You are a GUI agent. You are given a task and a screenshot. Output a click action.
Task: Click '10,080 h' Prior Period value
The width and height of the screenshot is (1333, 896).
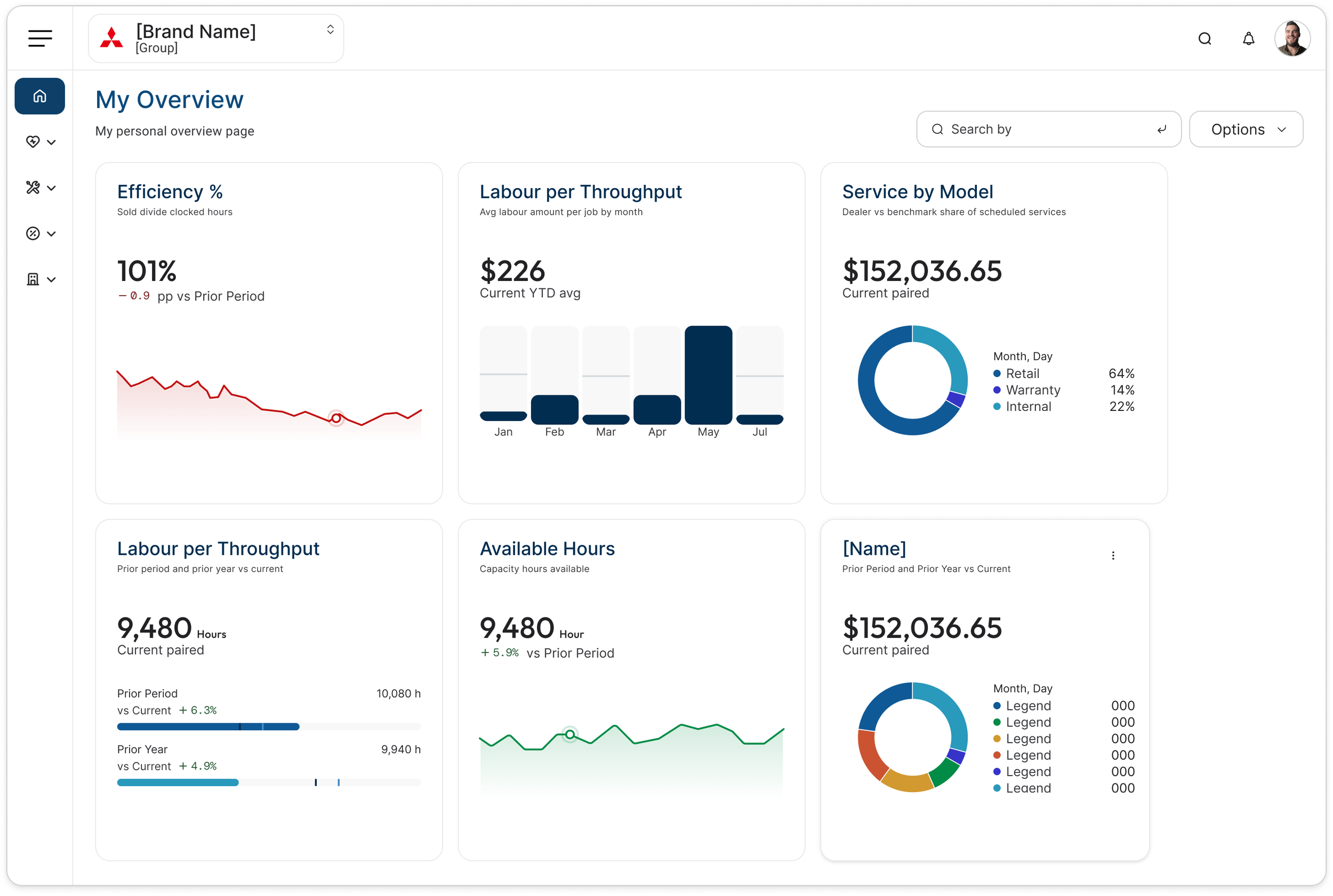point(398,693)
